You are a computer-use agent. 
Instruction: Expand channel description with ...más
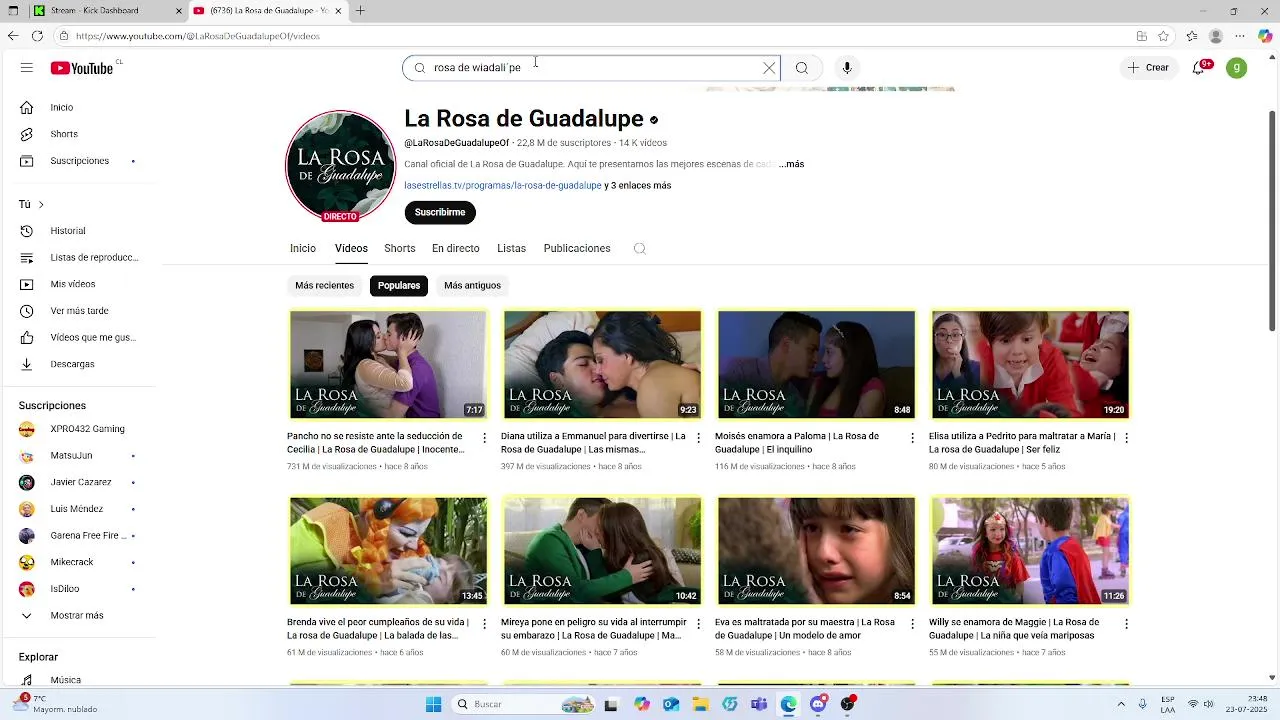pos(791,164)
